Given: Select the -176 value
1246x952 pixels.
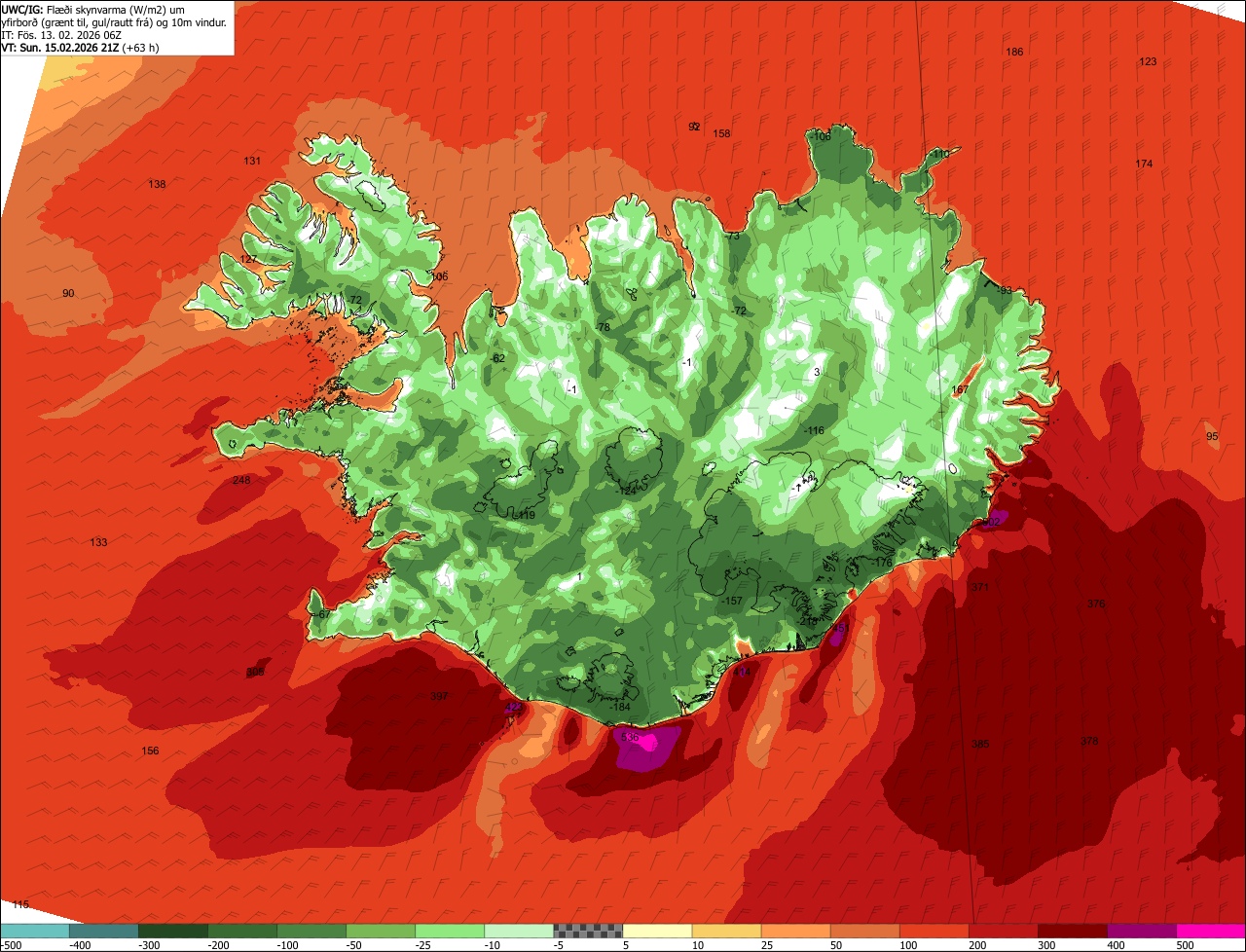Looking at the screenshot, I should tap(882, 563).
